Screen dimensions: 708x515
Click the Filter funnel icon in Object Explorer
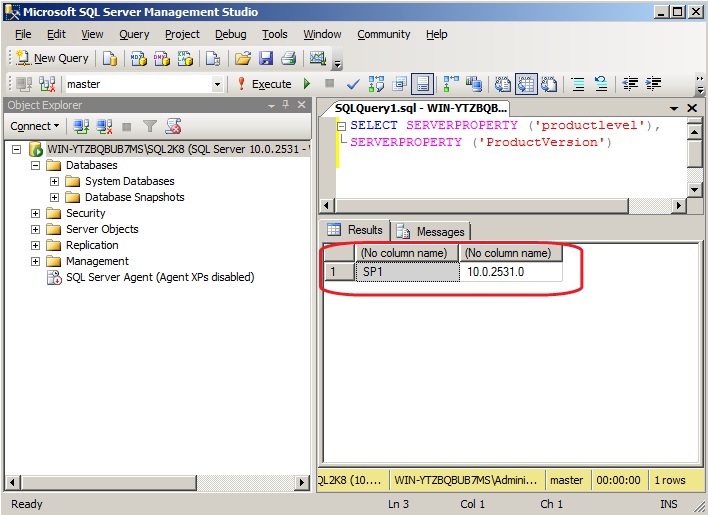150,126
